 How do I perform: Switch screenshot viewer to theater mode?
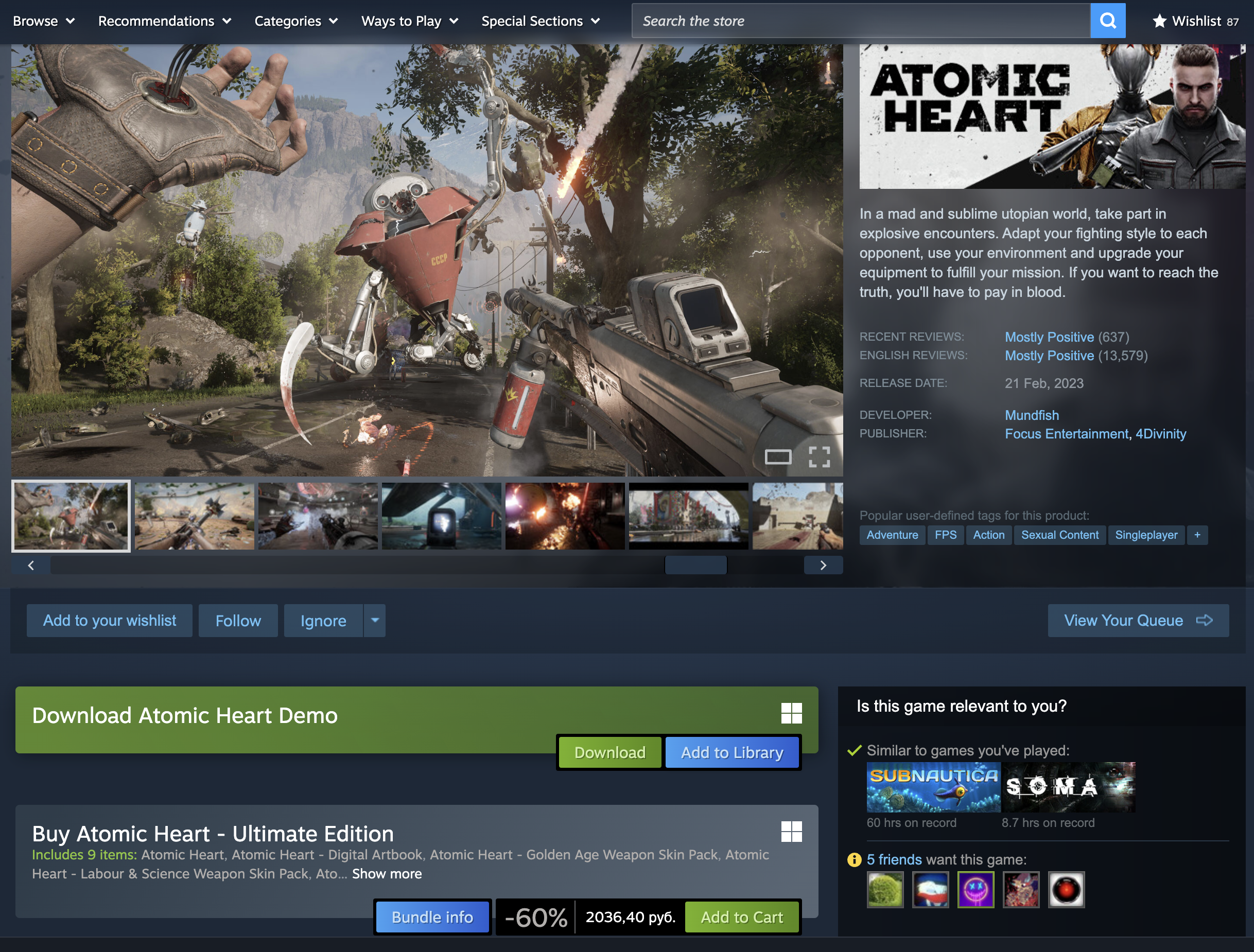pyautogui.click(x=778, y=457)
